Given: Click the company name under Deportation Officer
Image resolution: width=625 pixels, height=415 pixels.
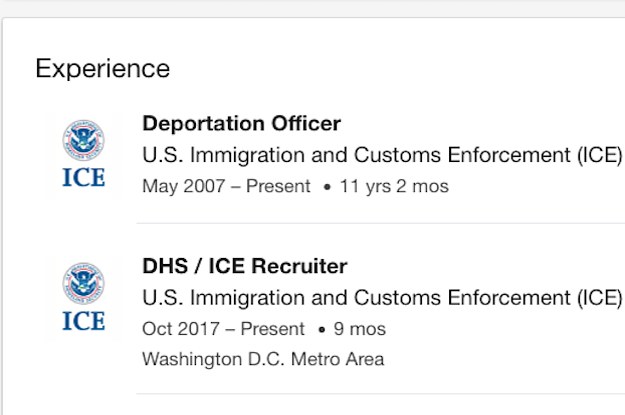Looking at the screenshot, I should (x=382, y=155).
